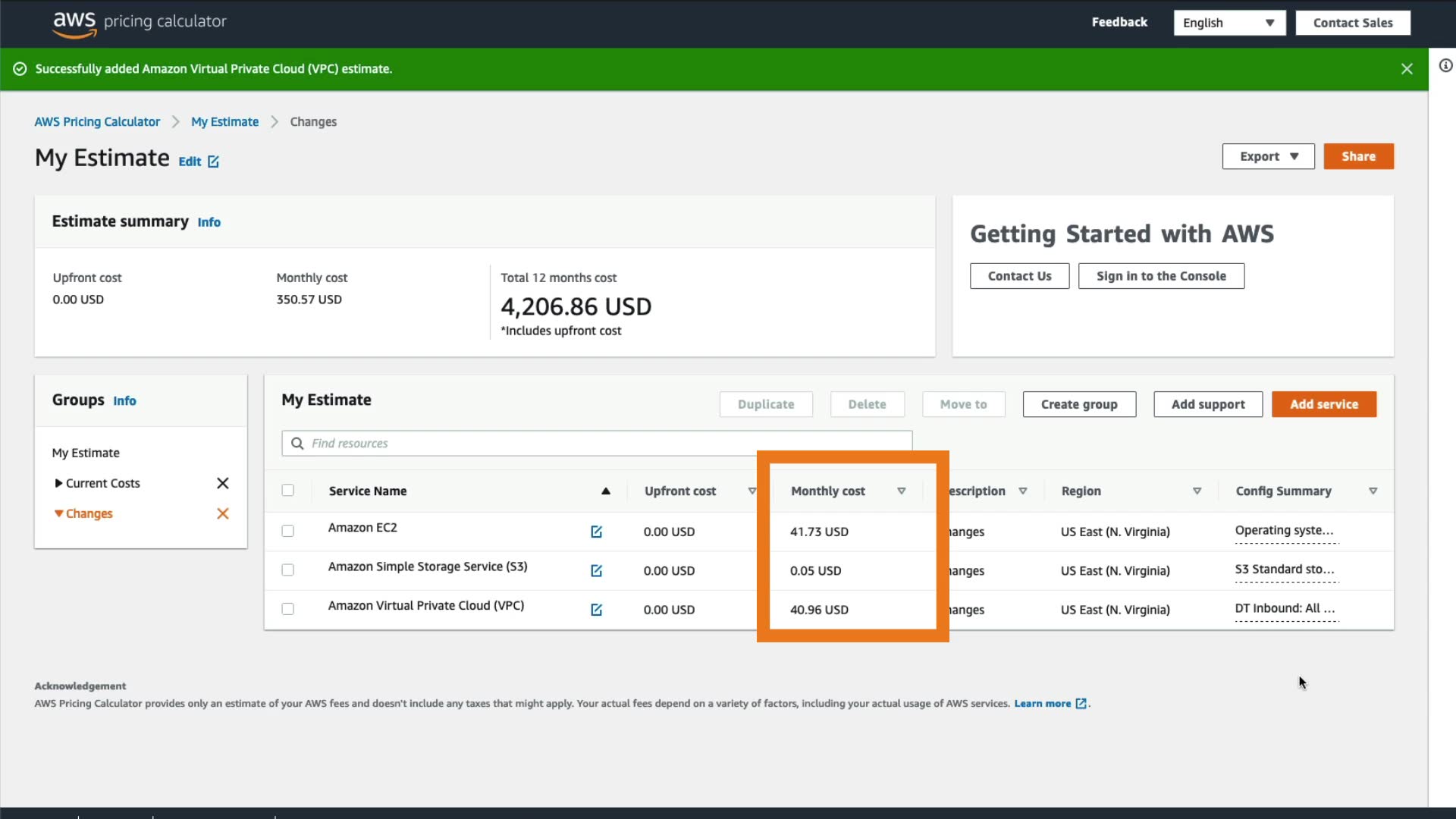Image resolution: width=1456 pixels, height=819 pixels.
Task: Click the orange Share button
Action: coord(1358,156)
